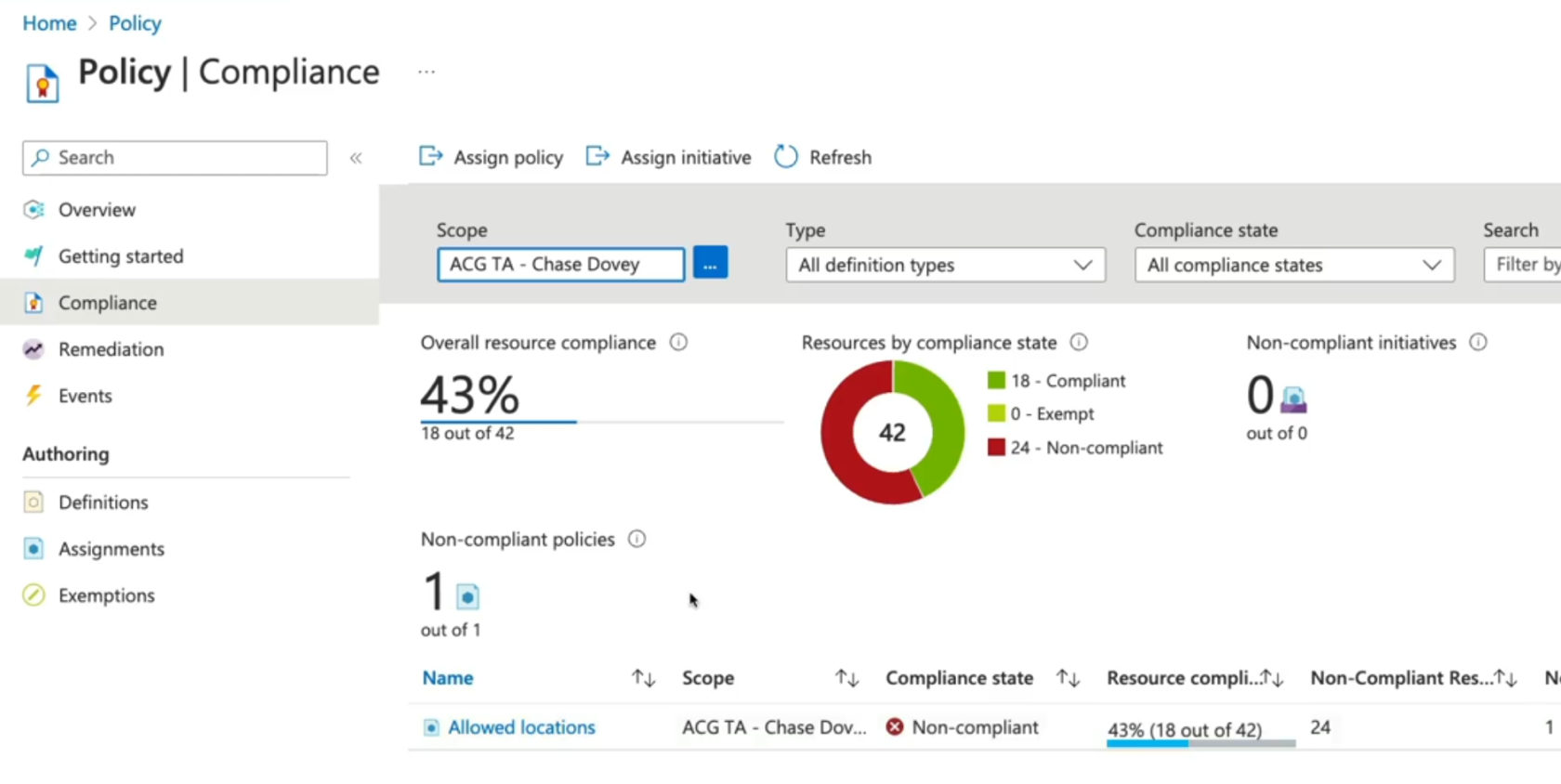Click info icon beside Non-compliant initiatives
The image size is (1561, 784).
pos(1477,343)
